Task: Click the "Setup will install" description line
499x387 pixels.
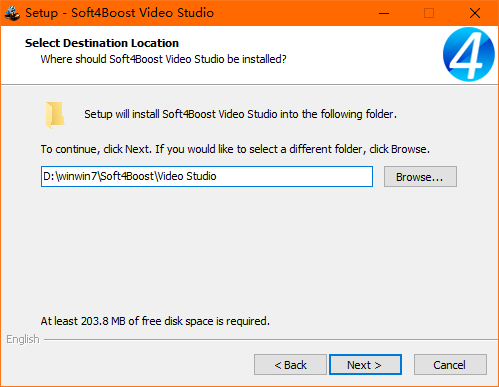Action: [x=240, y=114]
